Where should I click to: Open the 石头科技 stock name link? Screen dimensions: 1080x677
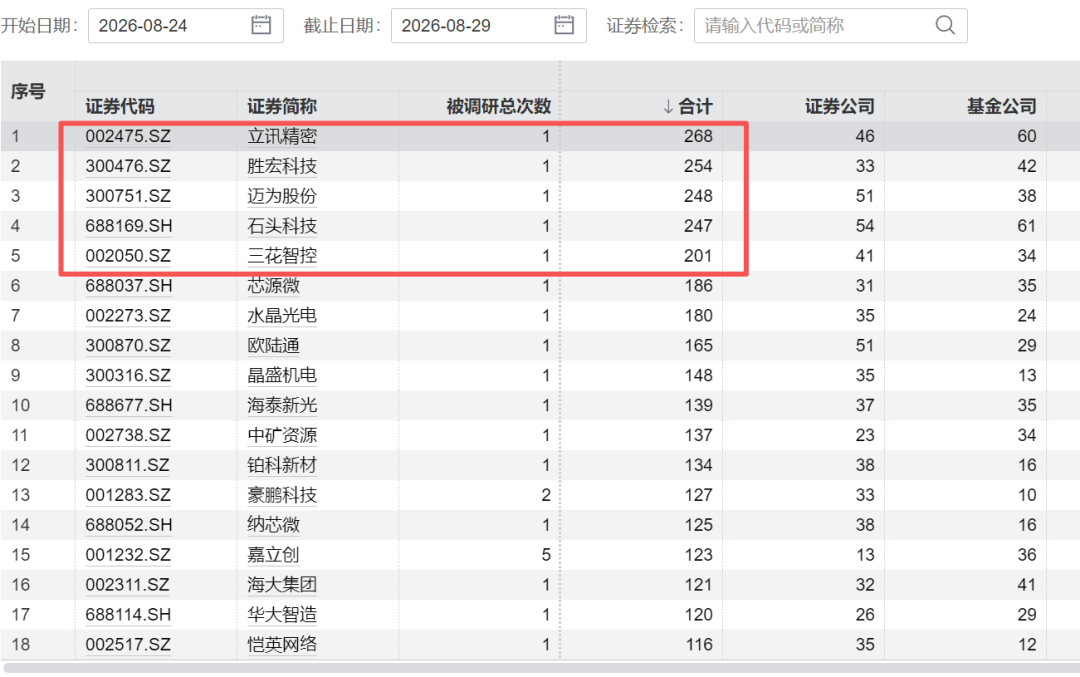[282, 226]
